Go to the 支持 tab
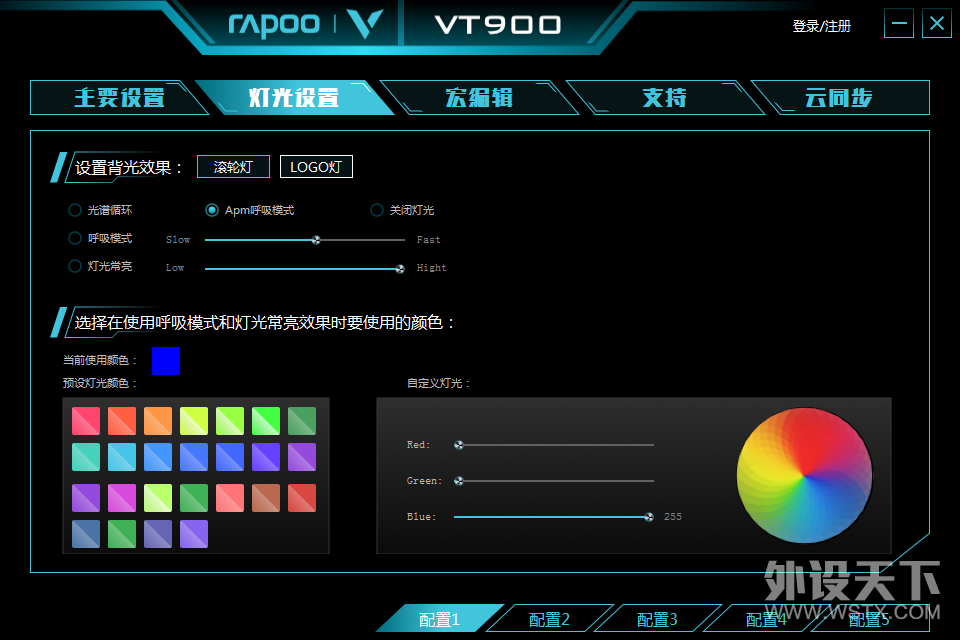The image size is (960, 640). click(665, 98)
